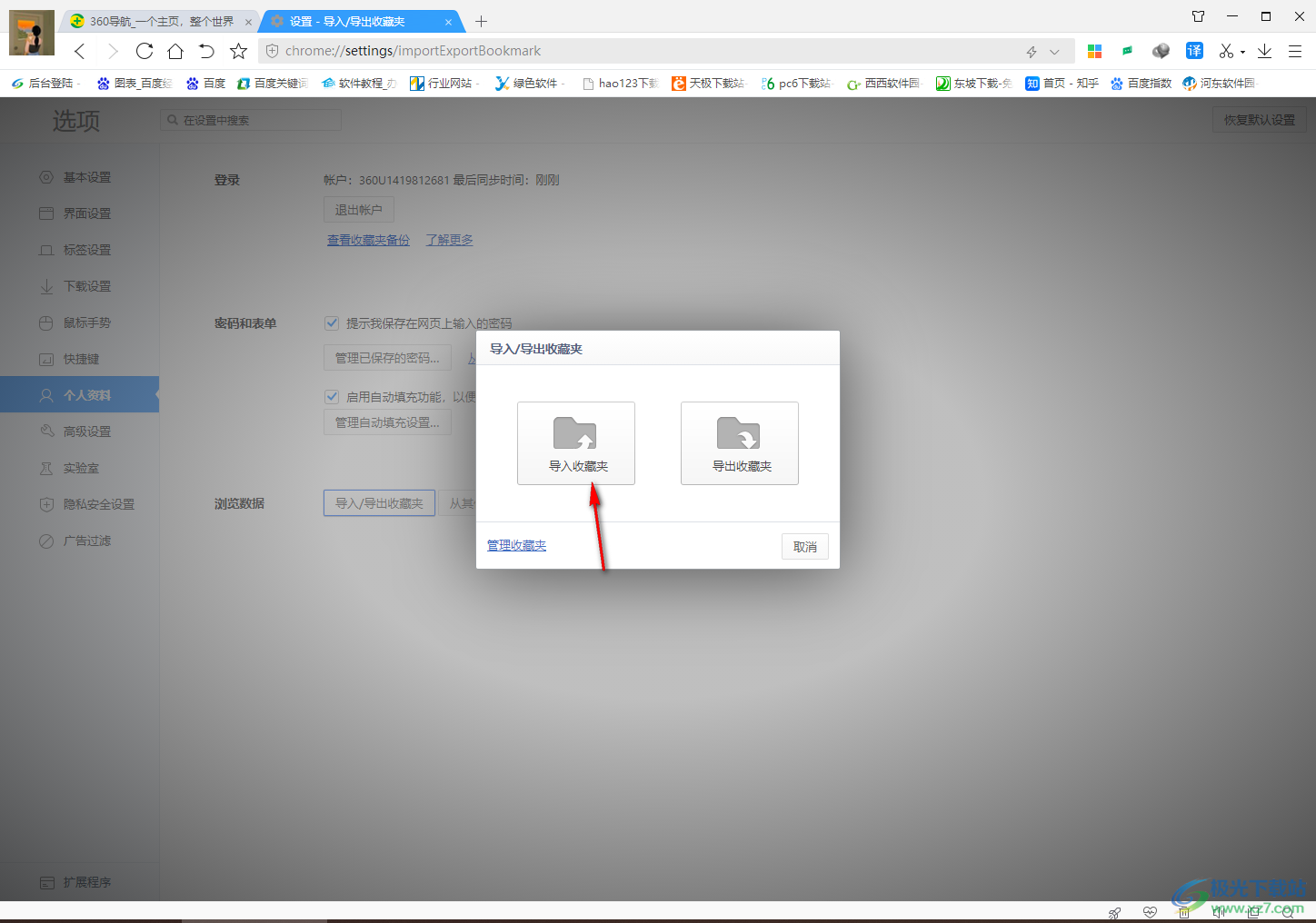Open the 行业网站 bookmark folder
1316x923 pixels.
click(x=444, y=83)
